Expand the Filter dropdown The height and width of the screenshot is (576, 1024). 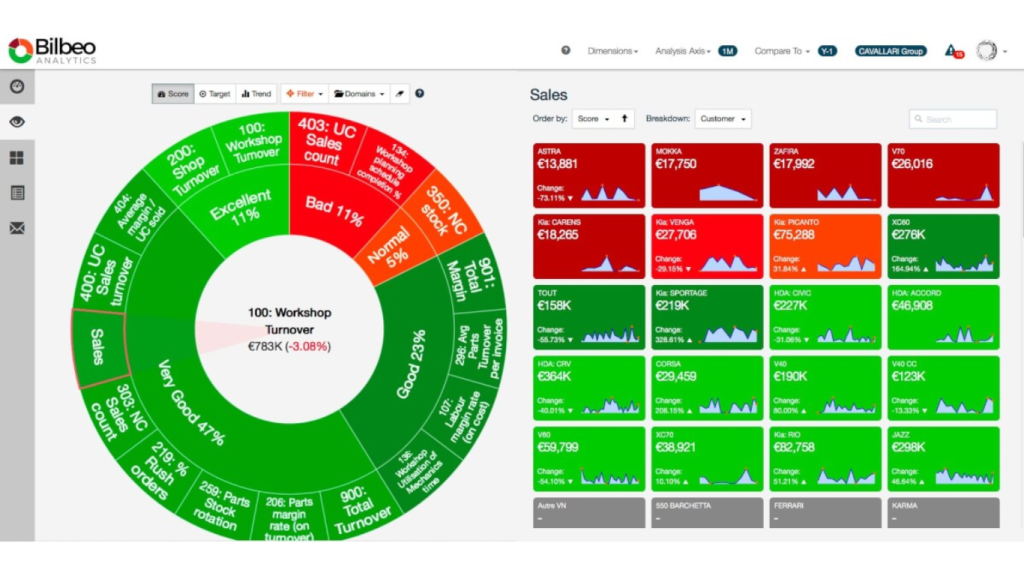tap(304, 94)
